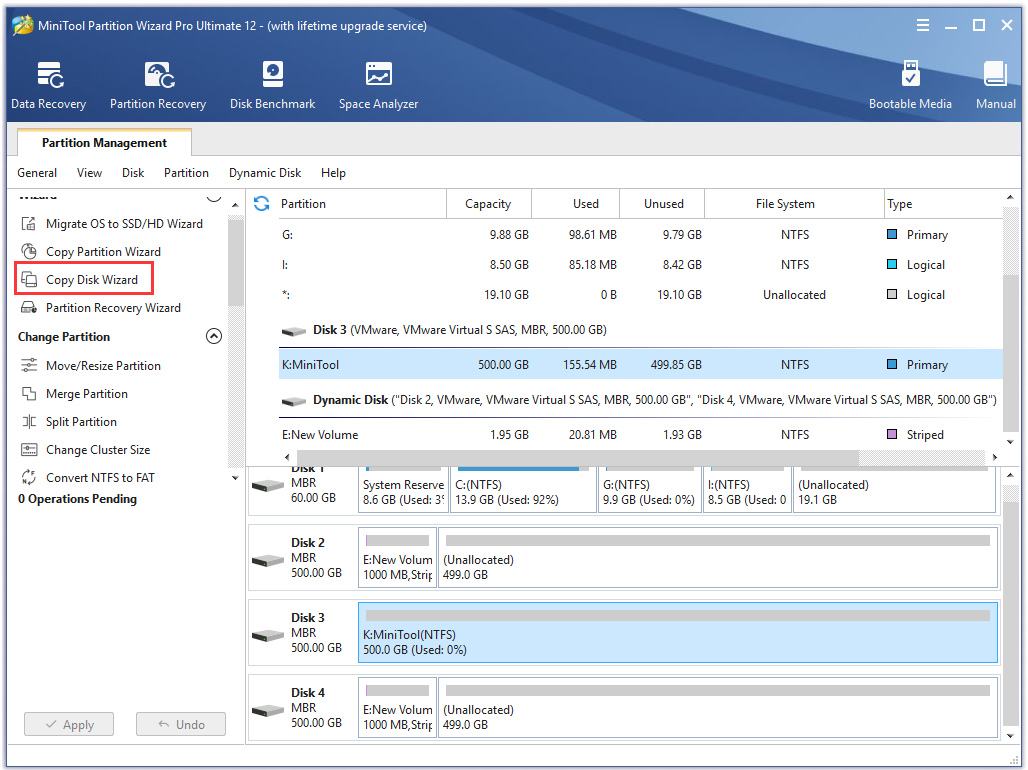Select Migrate OS to SSD/HD Wizard
This screenshot has width=1028, height=770.
(111, 224)
